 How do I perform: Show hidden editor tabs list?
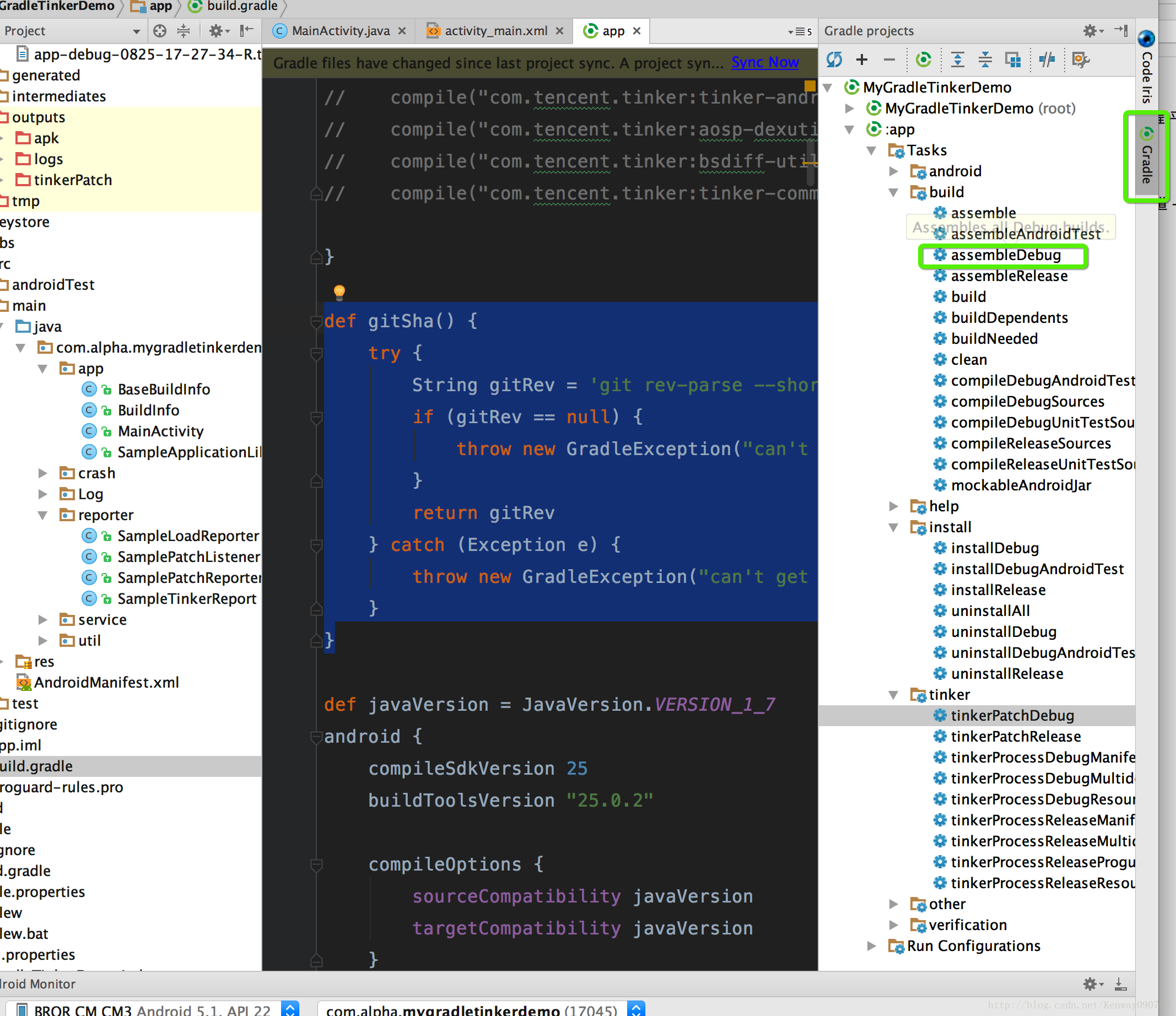[x=800, y=32]
